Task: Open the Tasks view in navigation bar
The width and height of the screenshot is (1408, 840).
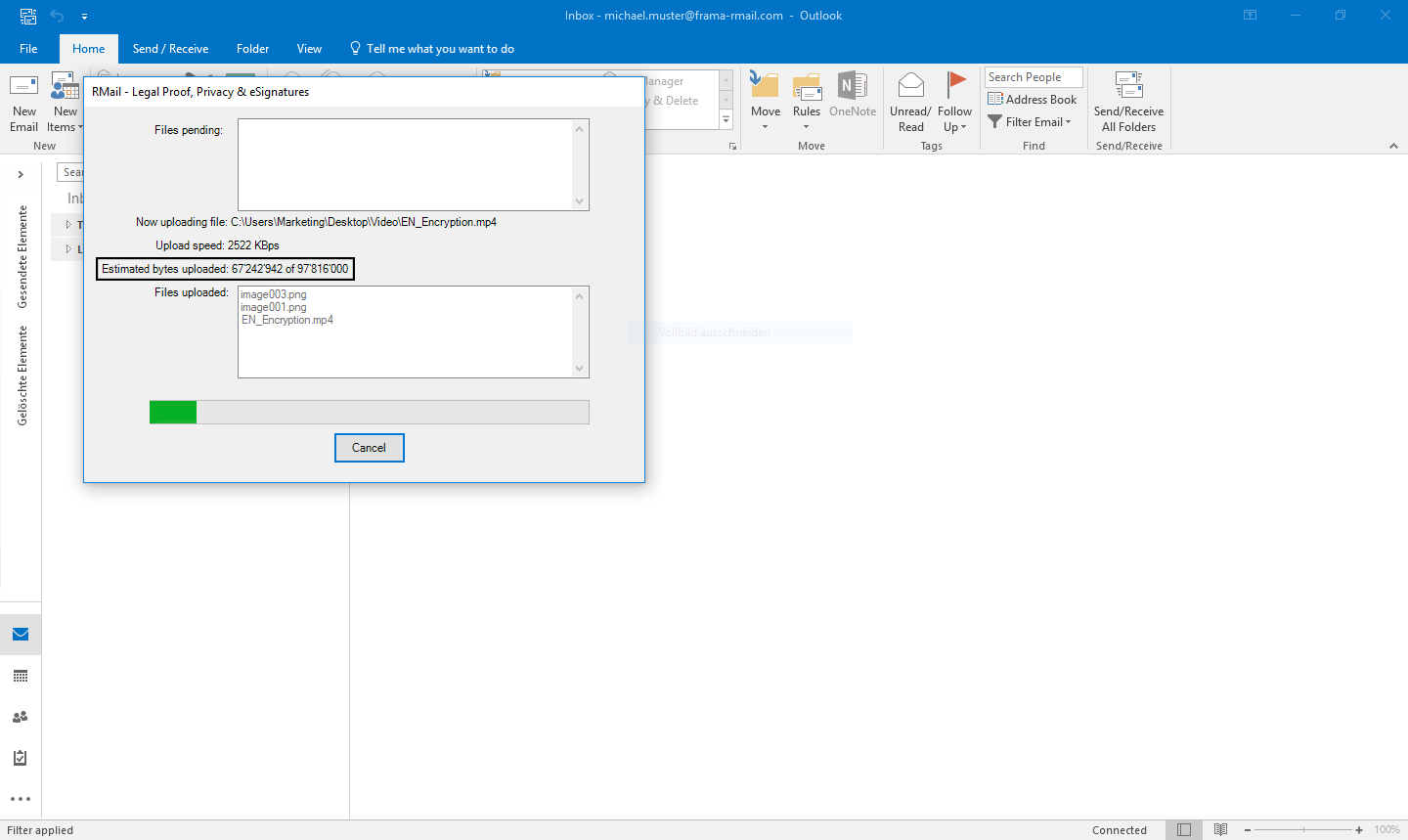Action: pos(21,758)
